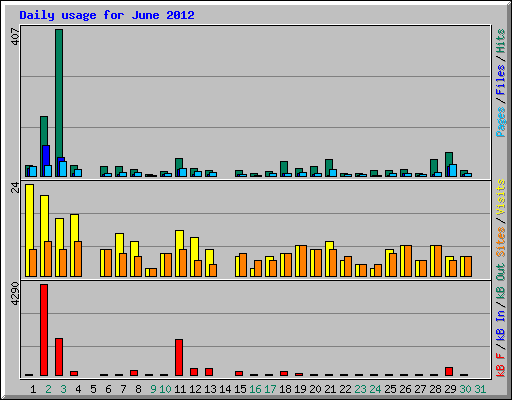Screen dimensions: 512x400
Task: Select the yellow 'Visits' legend label
Action: [x=500, y=197]
